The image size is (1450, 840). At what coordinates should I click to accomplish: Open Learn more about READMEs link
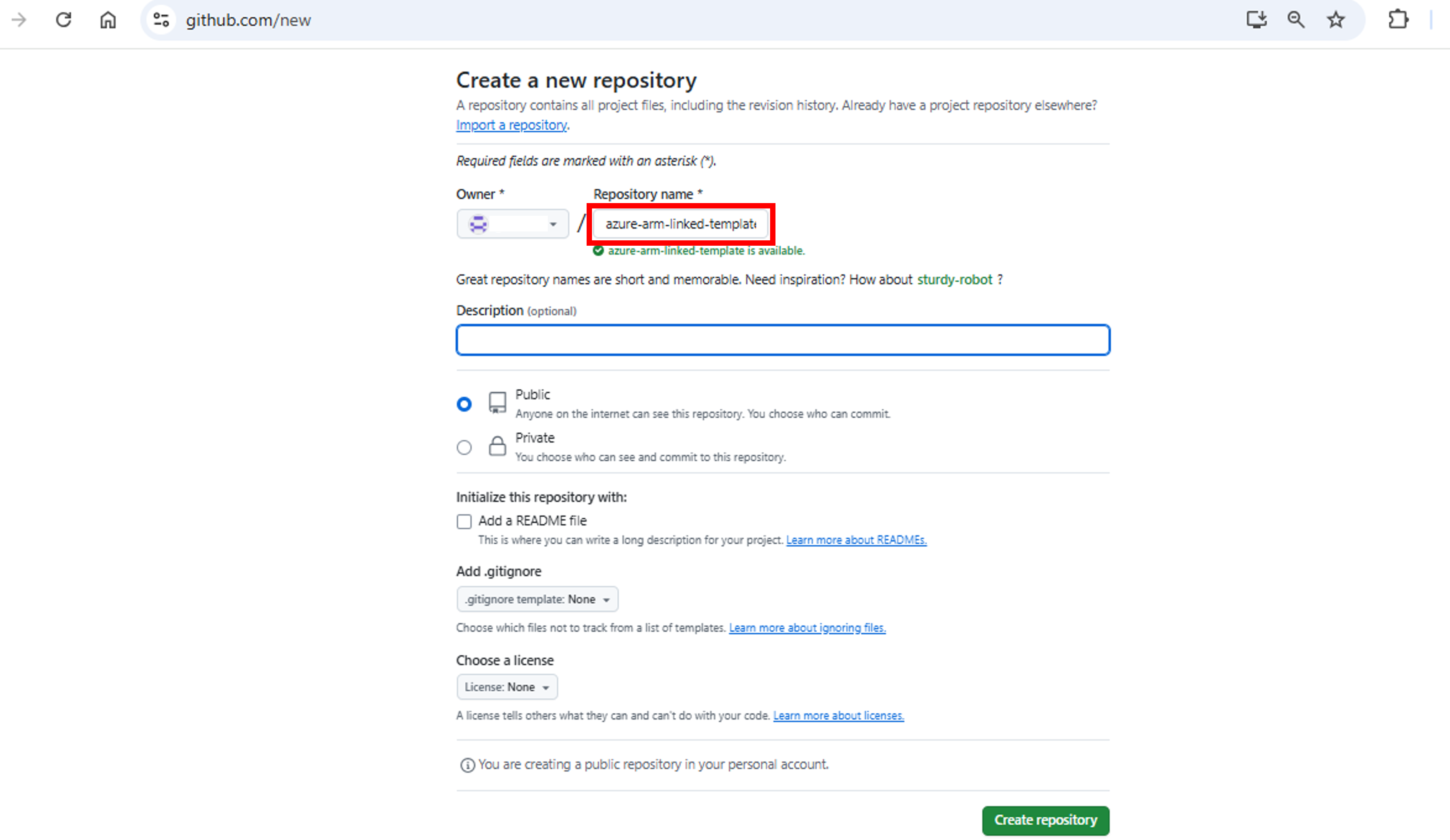point(856,540)
